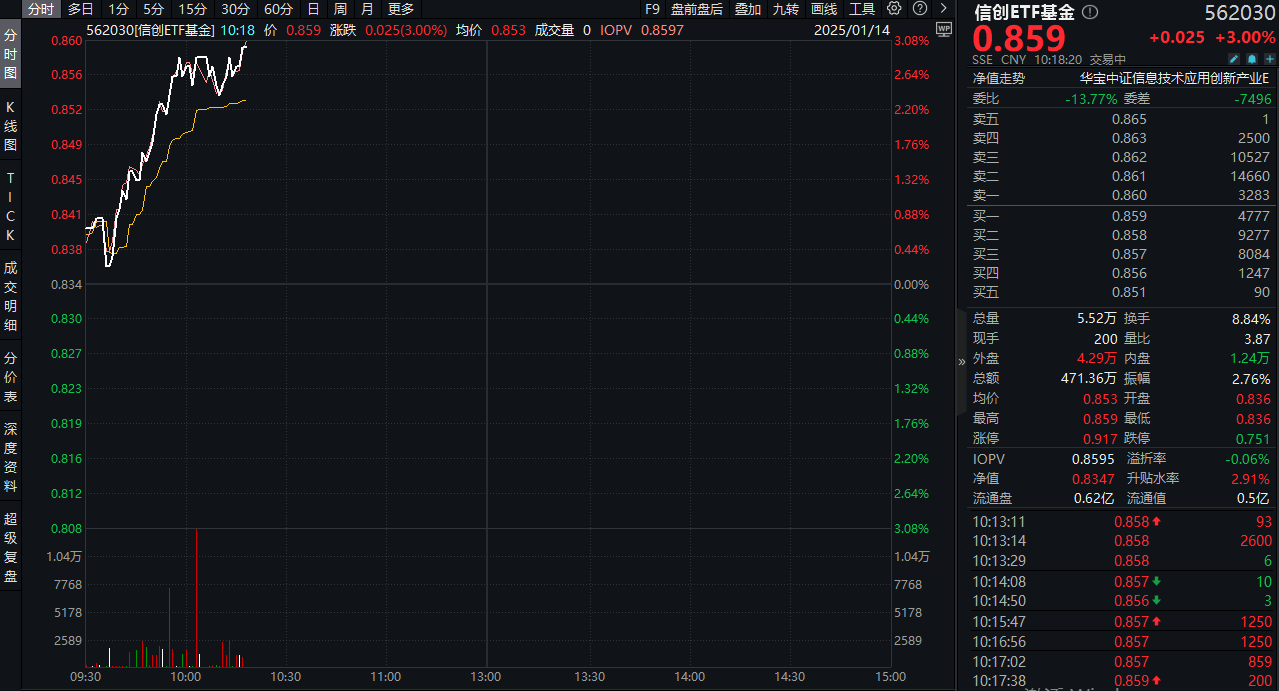
Task: Open the help question mark icon
Action: pos(919,9)
